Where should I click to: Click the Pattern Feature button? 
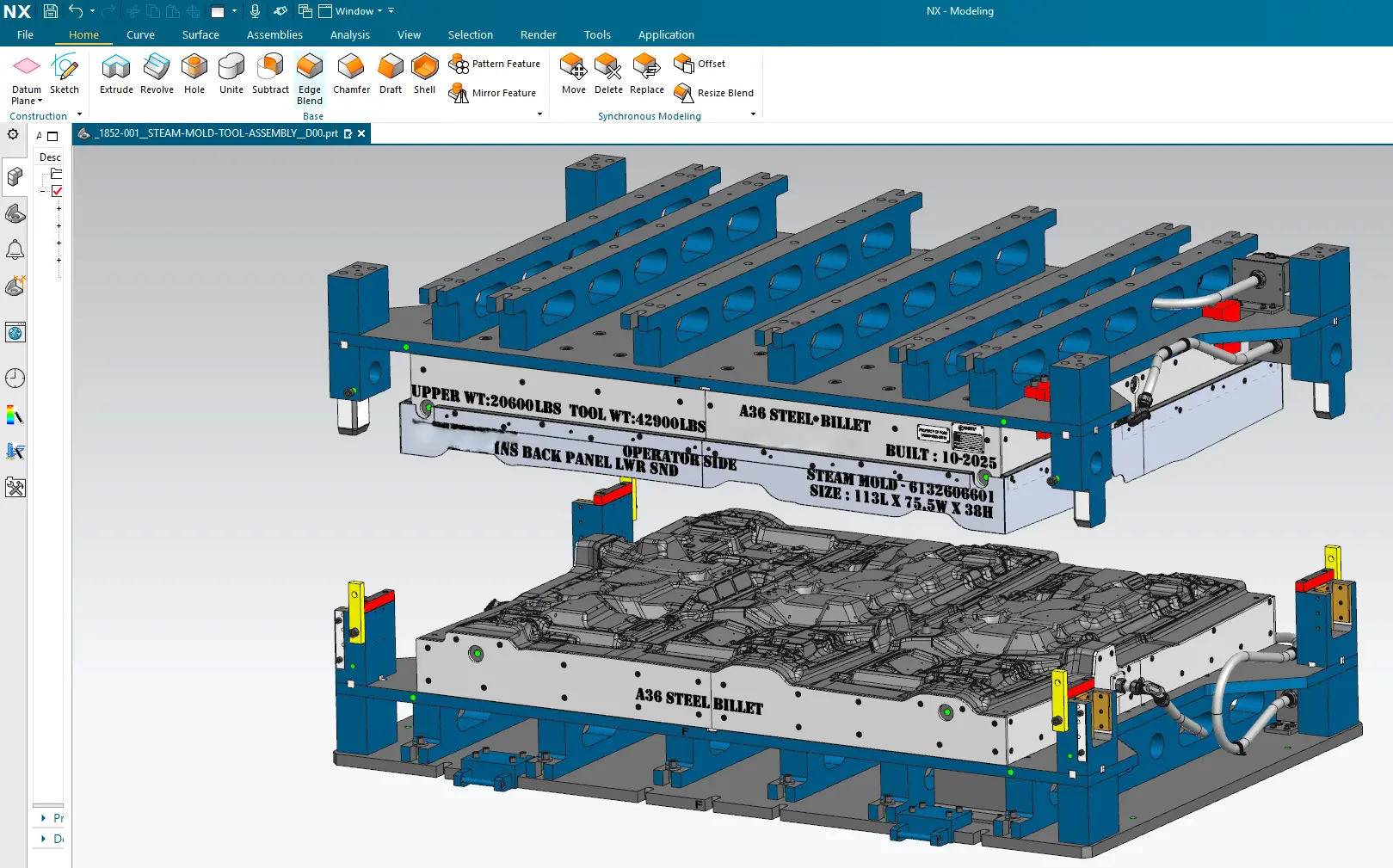496,65
